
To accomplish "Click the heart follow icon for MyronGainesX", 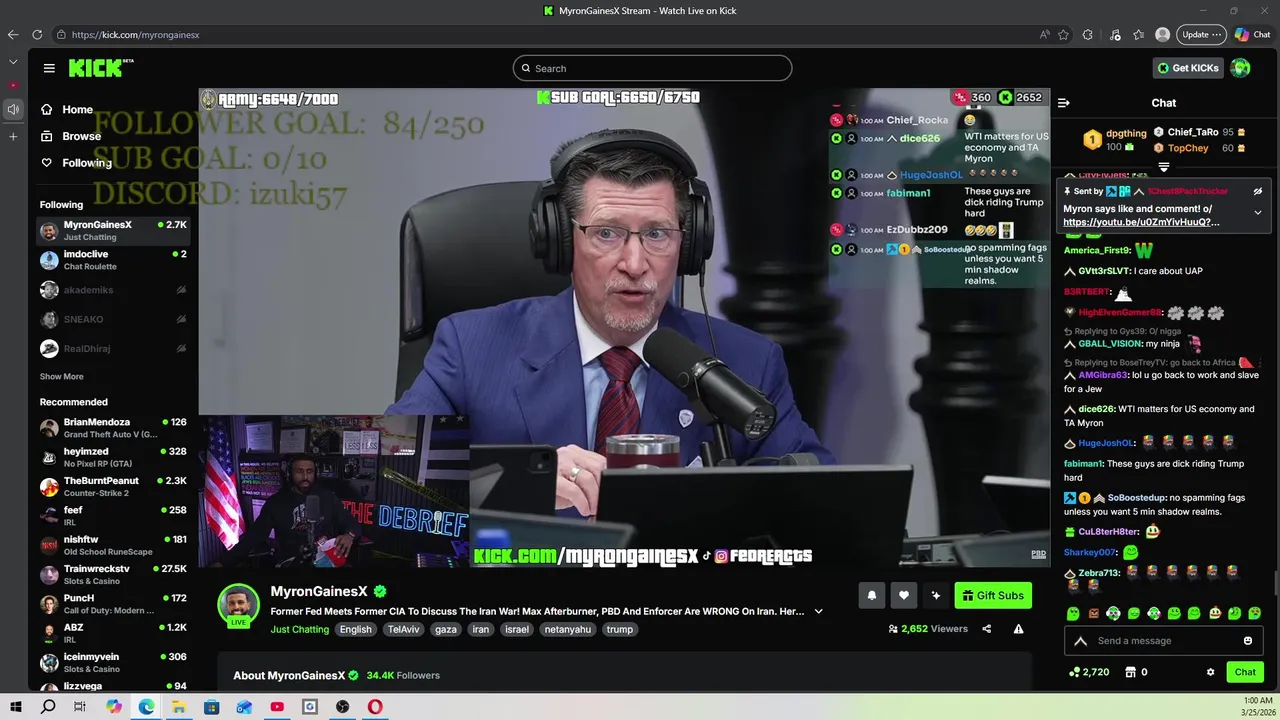I will click(x=904, y=595).
